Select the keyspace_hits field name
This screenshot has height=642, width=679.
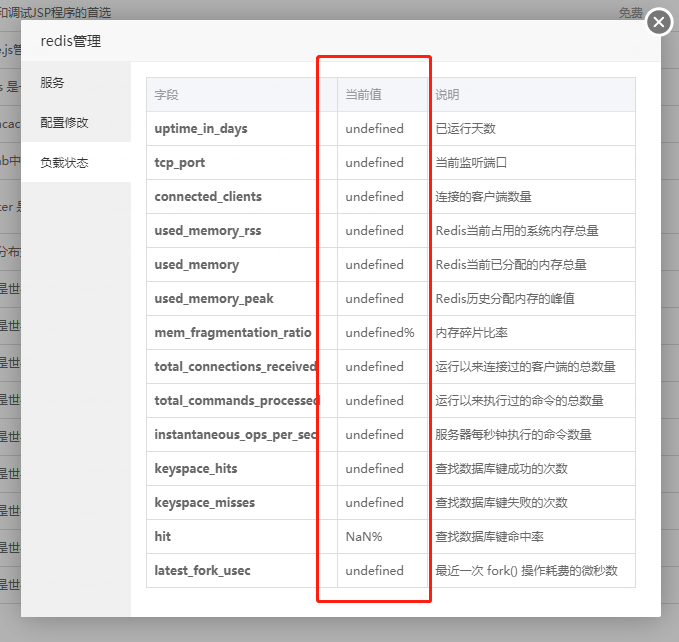196,468
